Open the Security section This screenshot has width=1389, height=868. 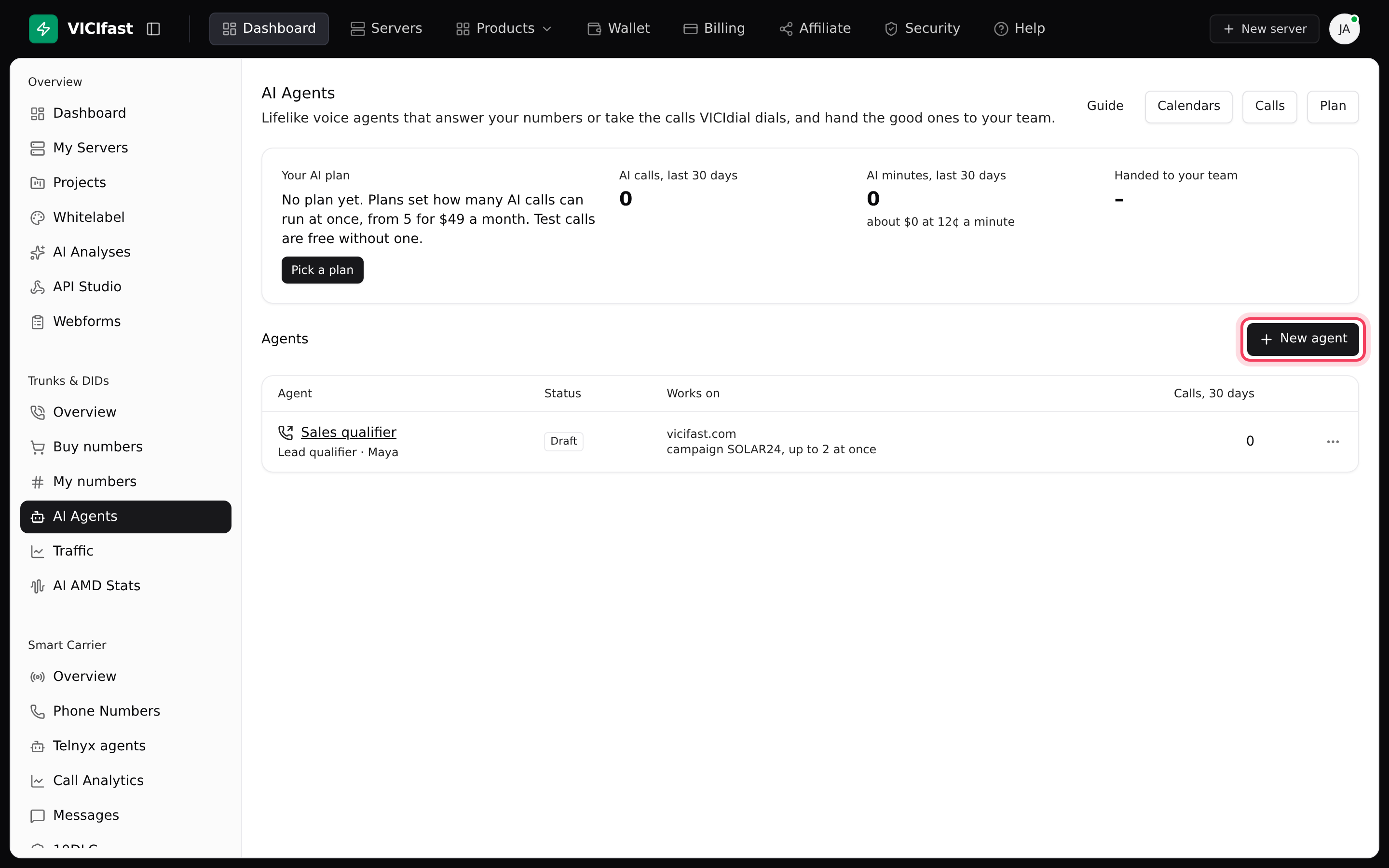[x=922, y=29]
